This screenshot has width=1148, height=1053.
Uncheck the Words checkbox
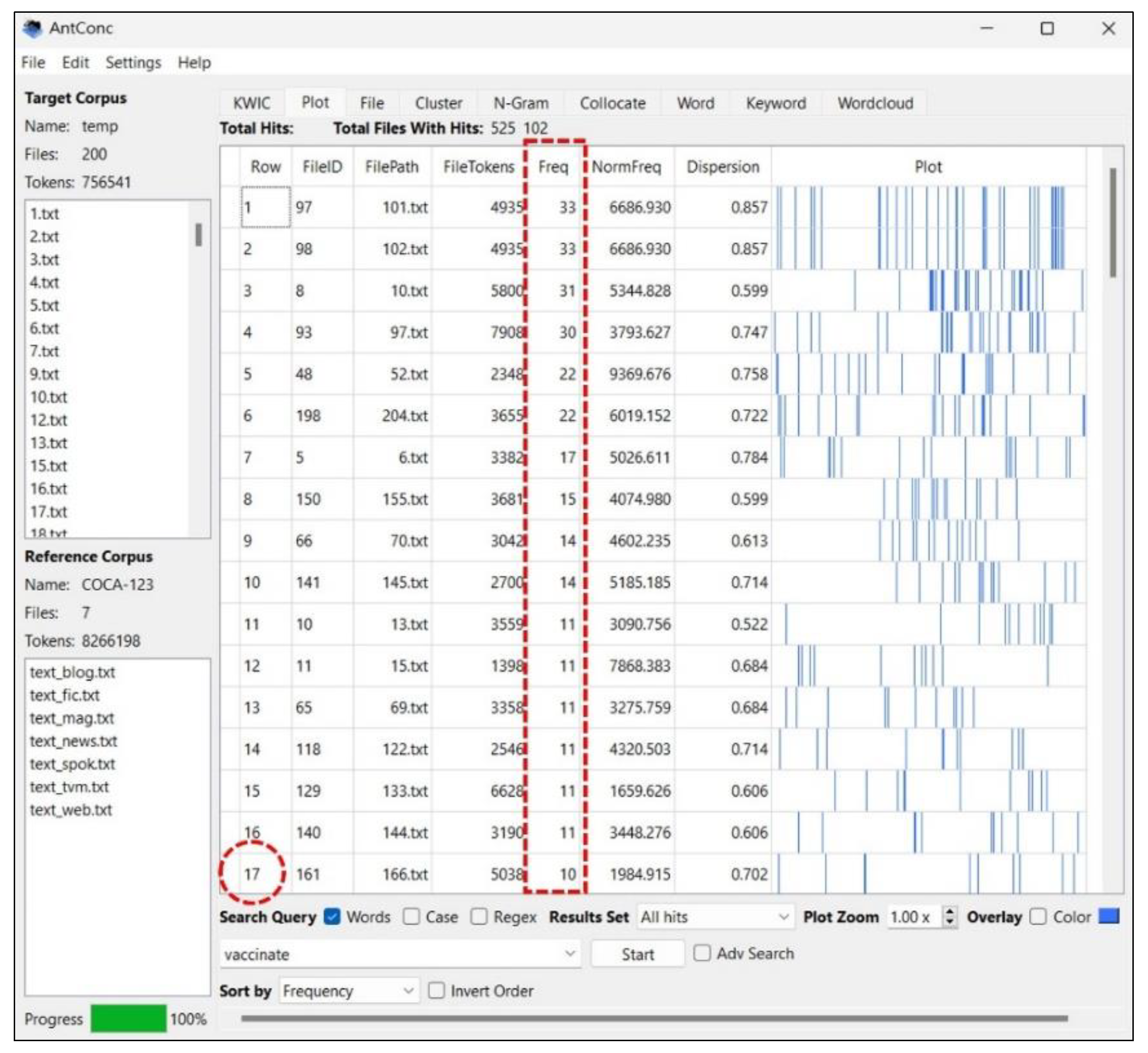click(x=332, y=917)
